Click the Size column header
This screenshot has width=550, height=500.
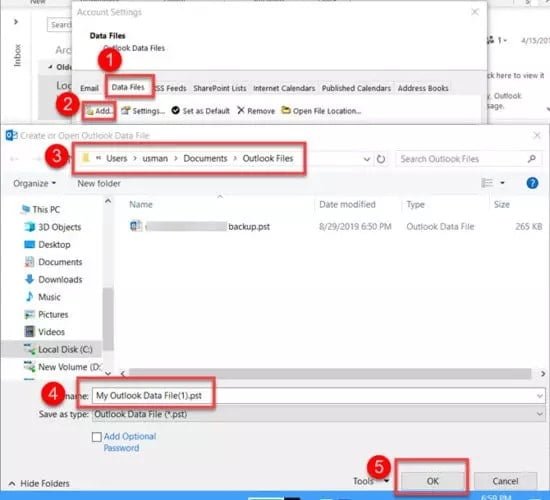point(502,205)
